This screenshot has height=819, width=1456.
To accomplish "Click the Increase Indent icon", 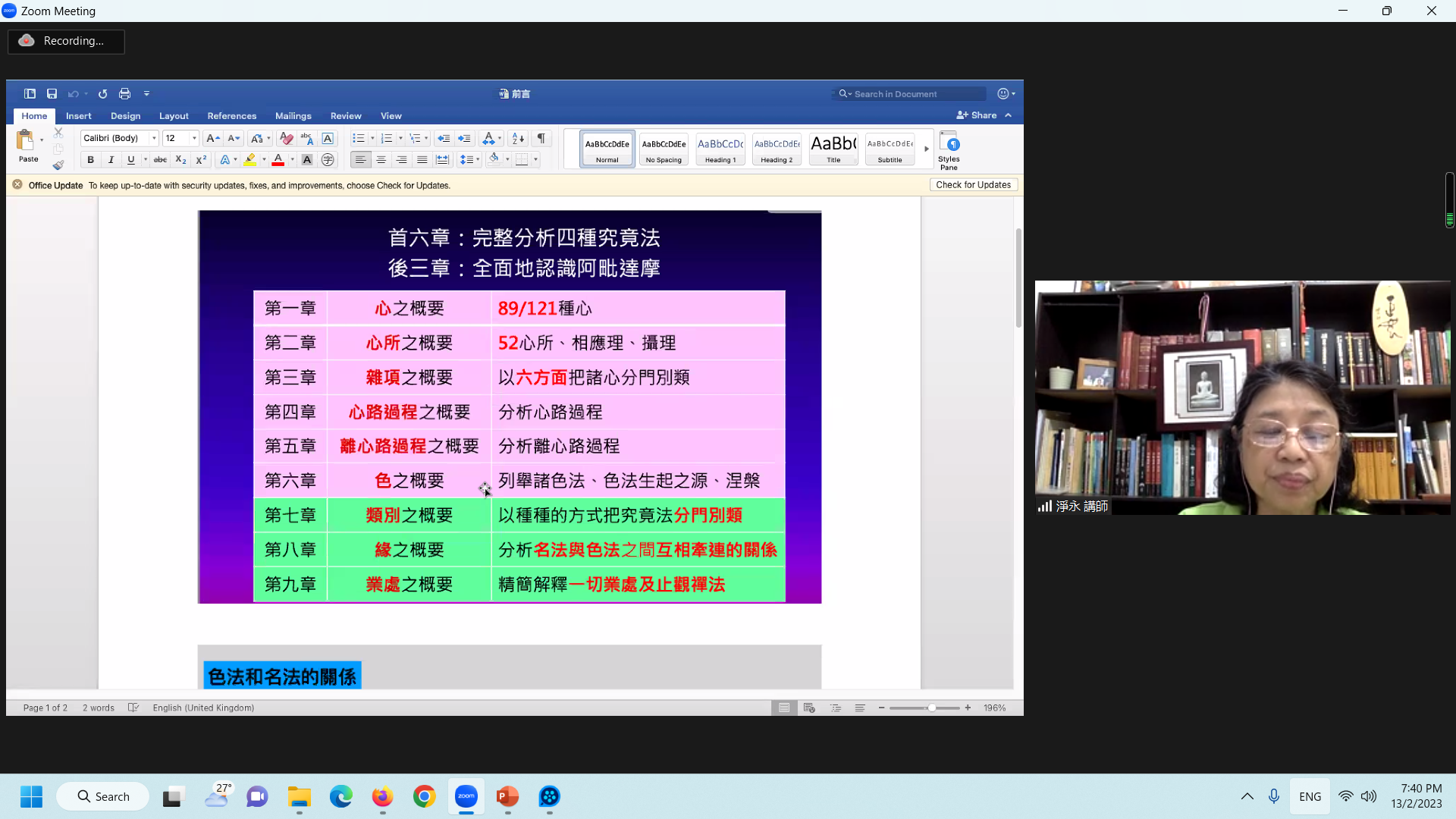I will tap(464, 138).
